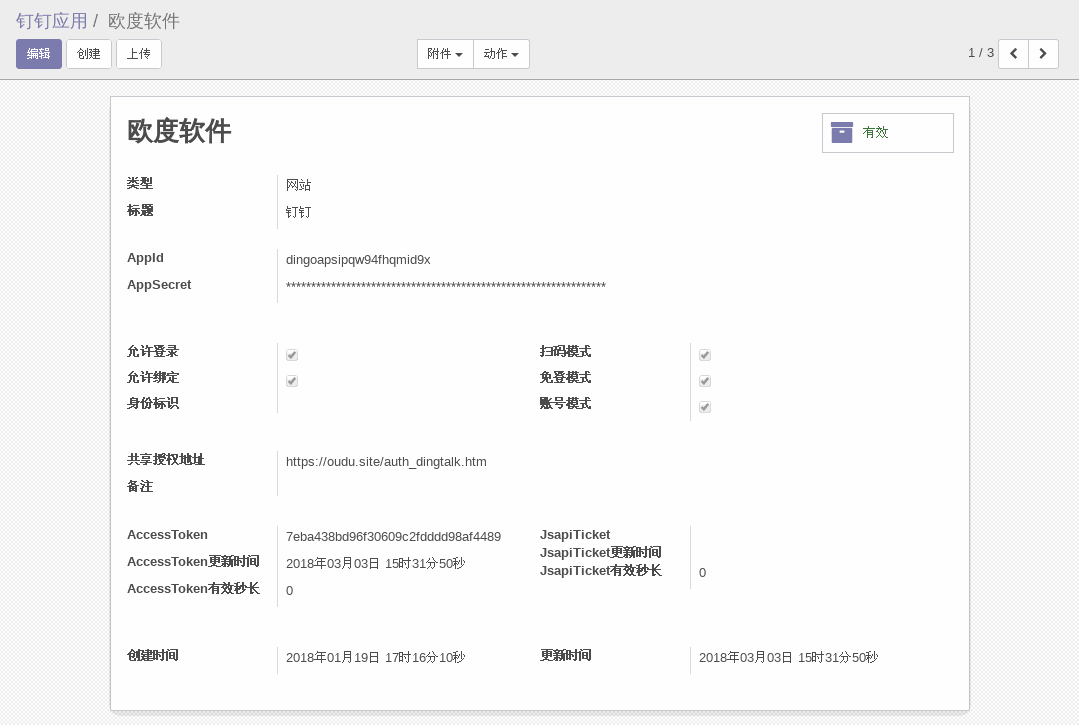Go to the next record arrow
Image resolution: width=1079 pixels, height=725 pixels.
[1043, 54]
